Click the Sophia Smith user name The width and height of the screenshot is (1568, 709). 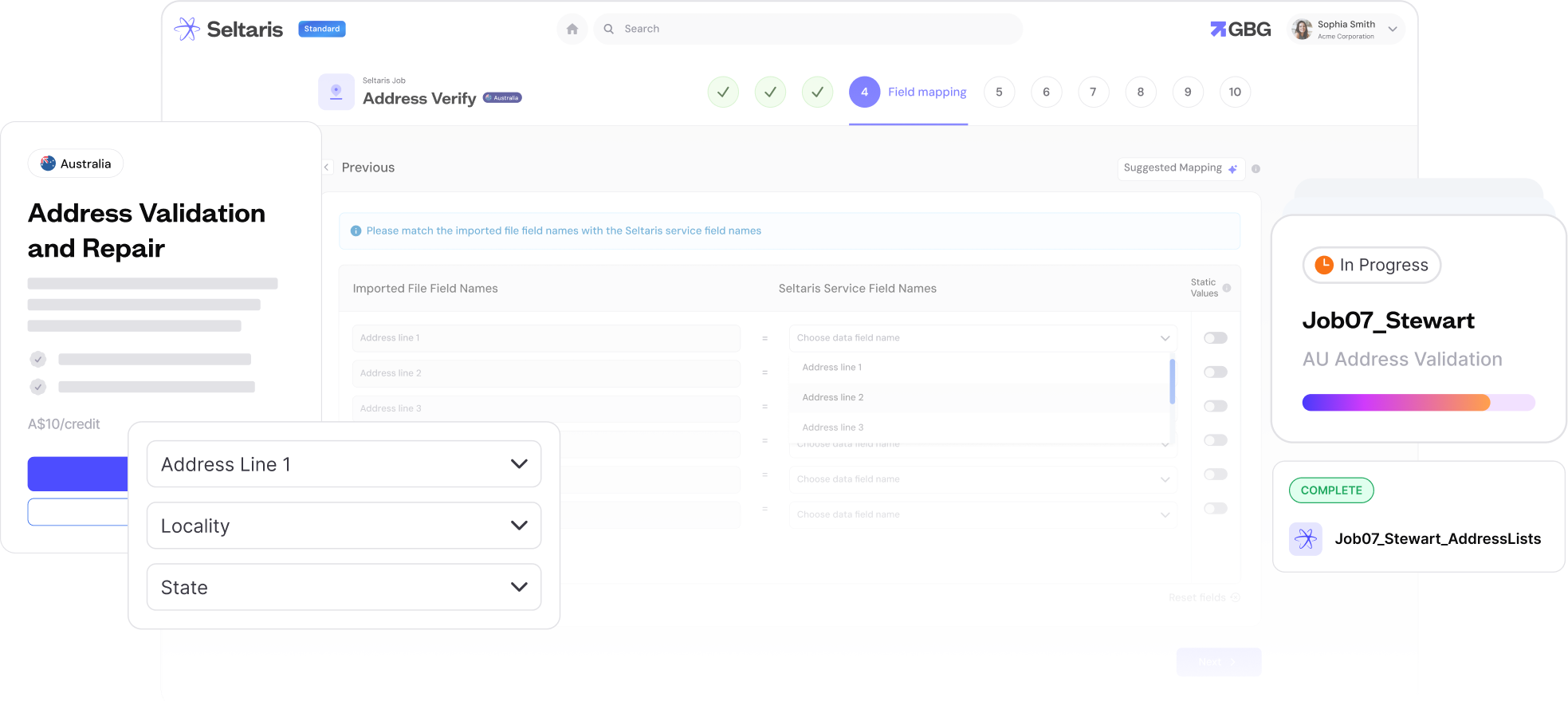point(1346,25)
